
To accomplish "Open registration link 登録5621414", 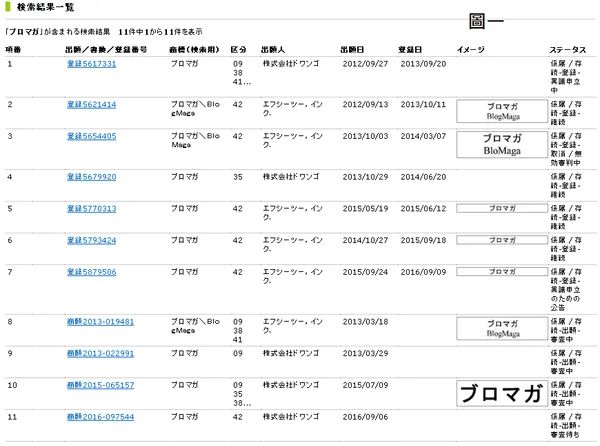I will pyautogui.click(x=91, y=105).
